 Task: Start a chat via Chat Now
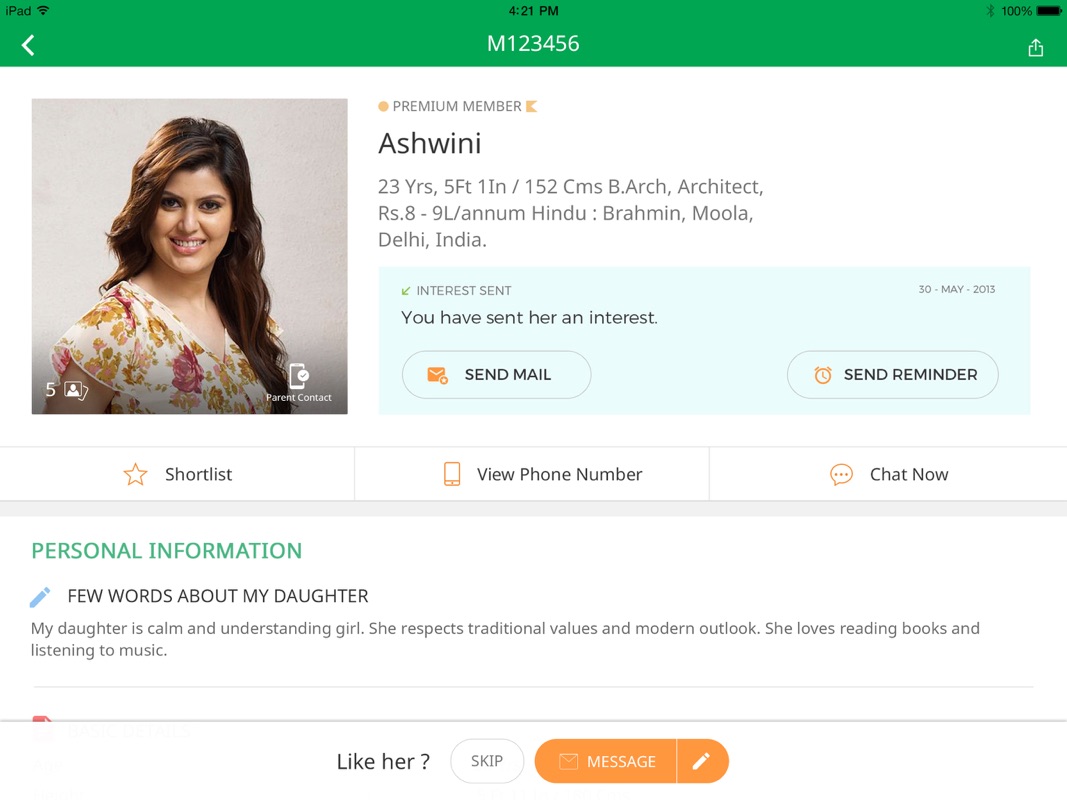[x=888, y=474]
